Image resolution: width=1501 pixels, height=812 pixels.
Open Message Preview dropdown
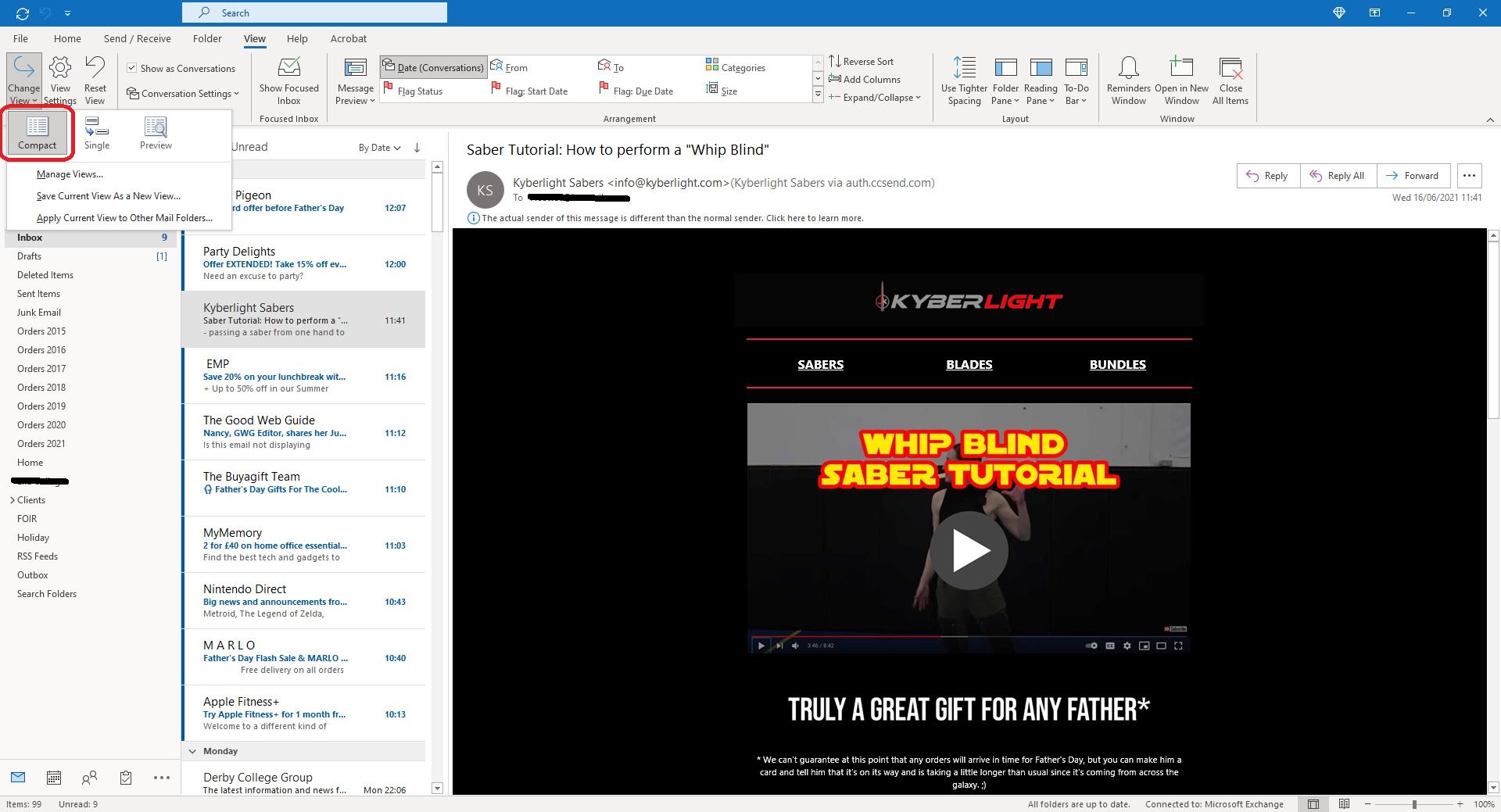point(355,80)
